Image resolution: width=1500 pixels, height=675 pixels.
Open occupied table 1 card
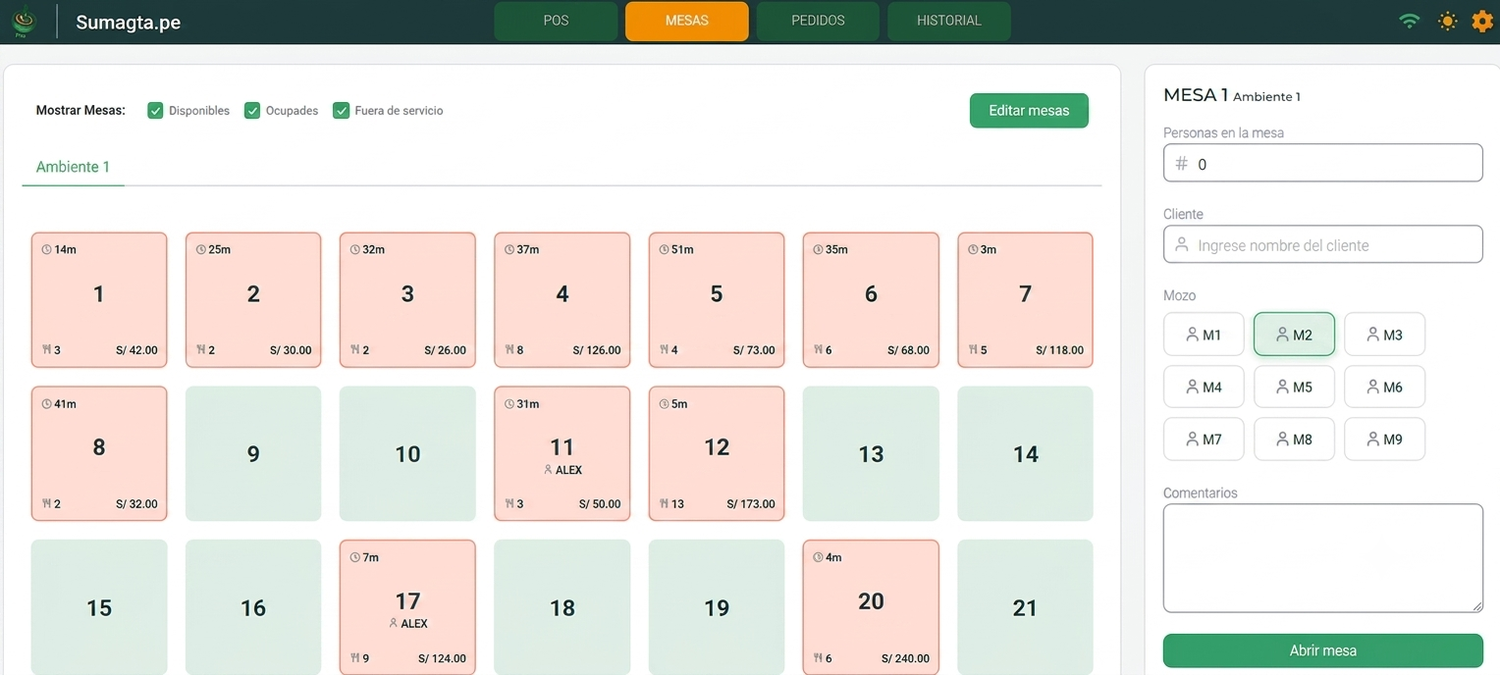(99, 300)
